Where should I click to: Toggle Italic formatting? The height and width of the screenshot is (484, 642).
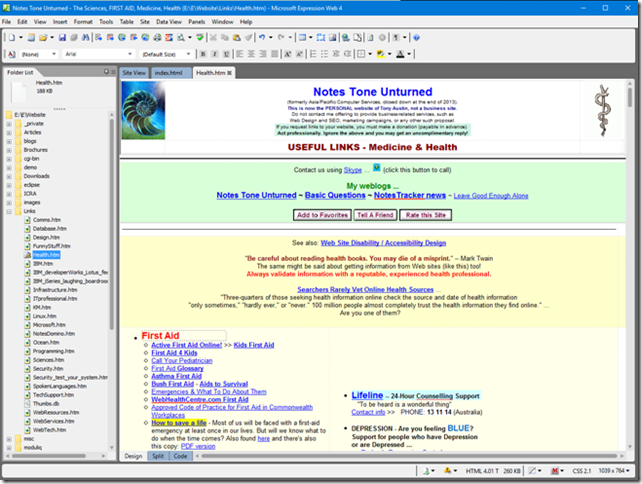pos(214,54)
